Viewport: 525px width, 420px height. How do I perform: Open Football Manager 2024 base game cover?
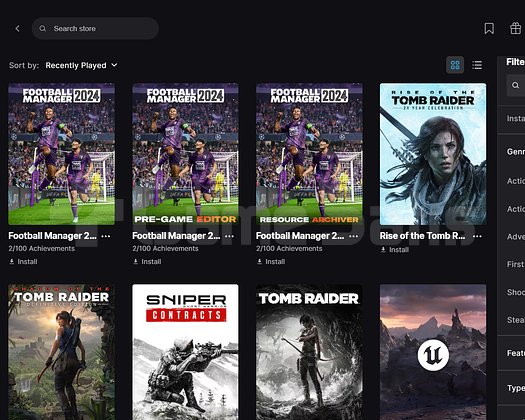click(x=61, y=154)
